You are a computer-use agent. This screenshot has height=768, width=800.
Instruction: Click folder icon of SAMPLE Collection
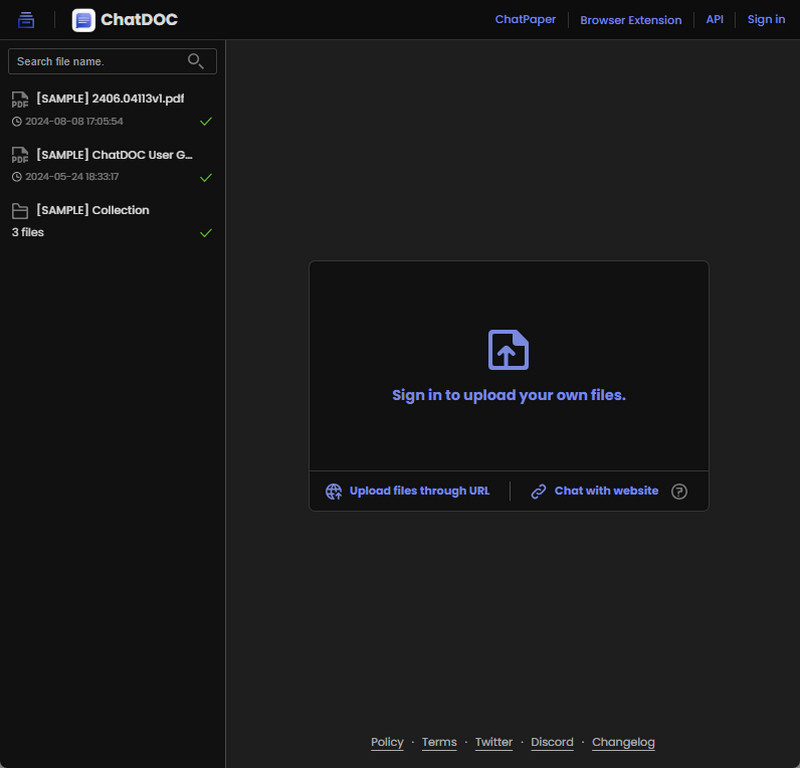tap(20, 211)
